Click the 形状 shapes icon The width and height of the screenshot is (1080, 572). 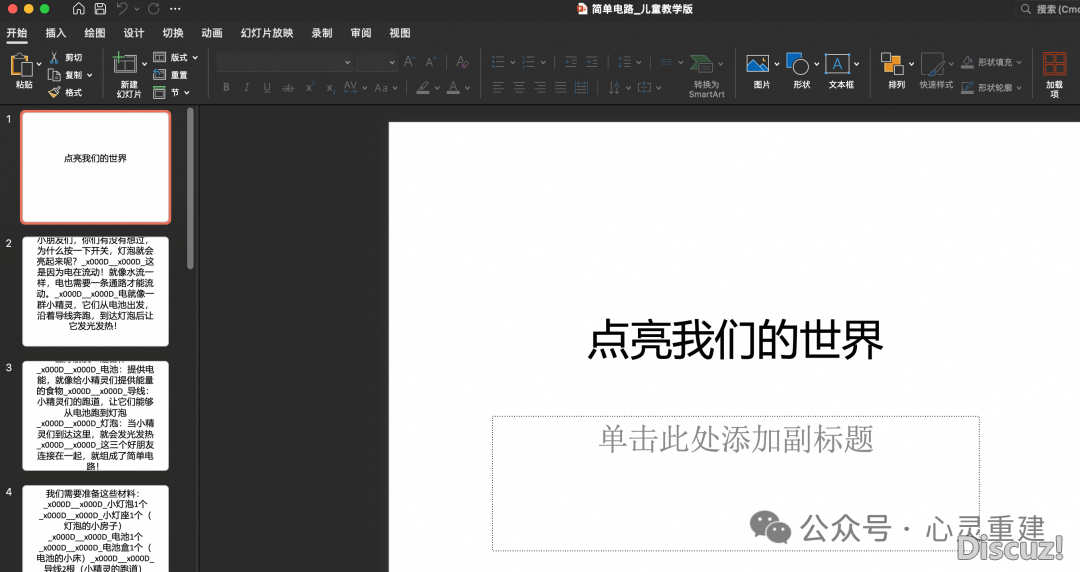pos(798,64)
